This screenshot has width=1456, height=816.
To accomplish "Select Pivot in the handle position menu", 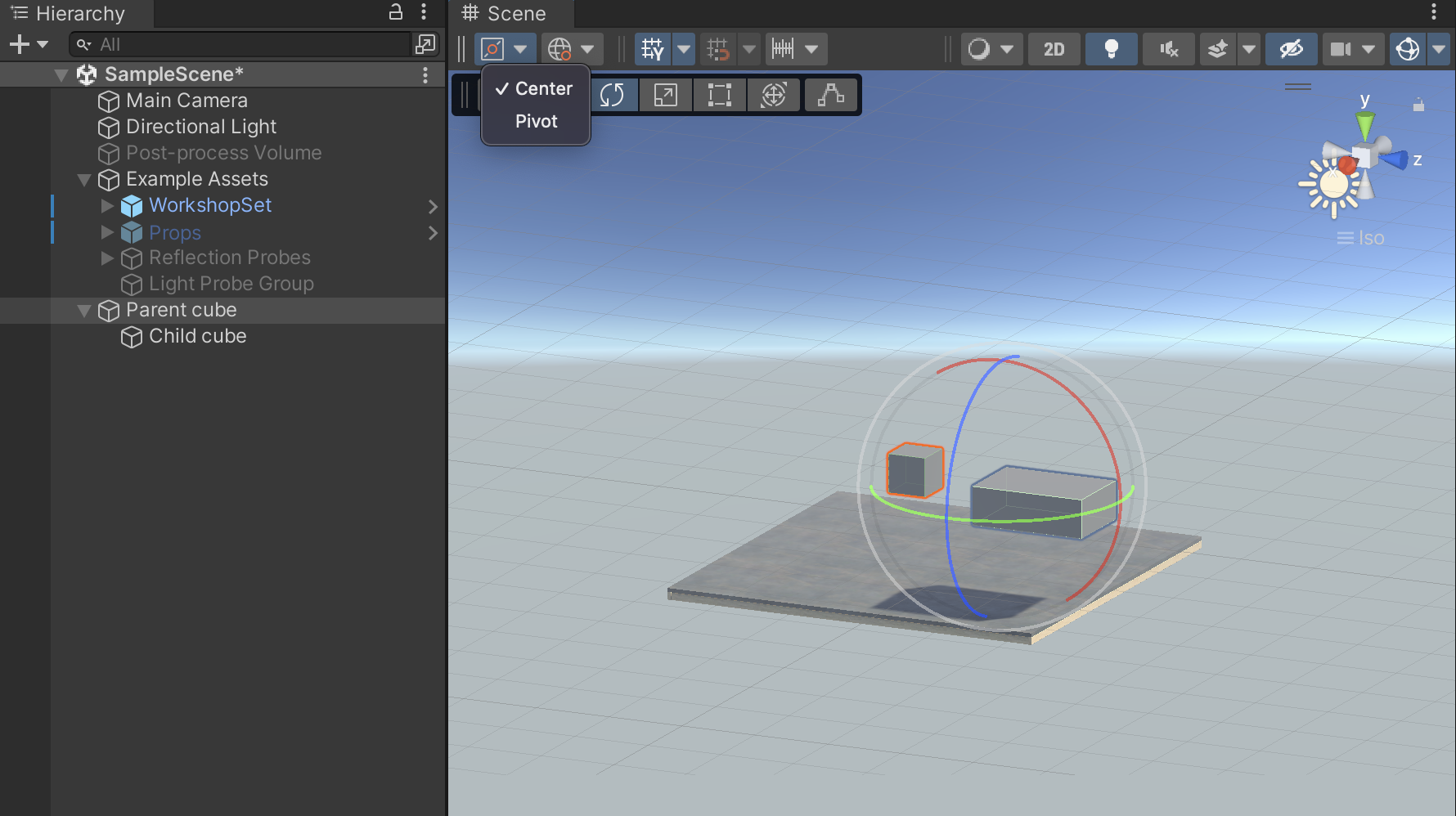I will pyautogui.click(x=536, y=121).
